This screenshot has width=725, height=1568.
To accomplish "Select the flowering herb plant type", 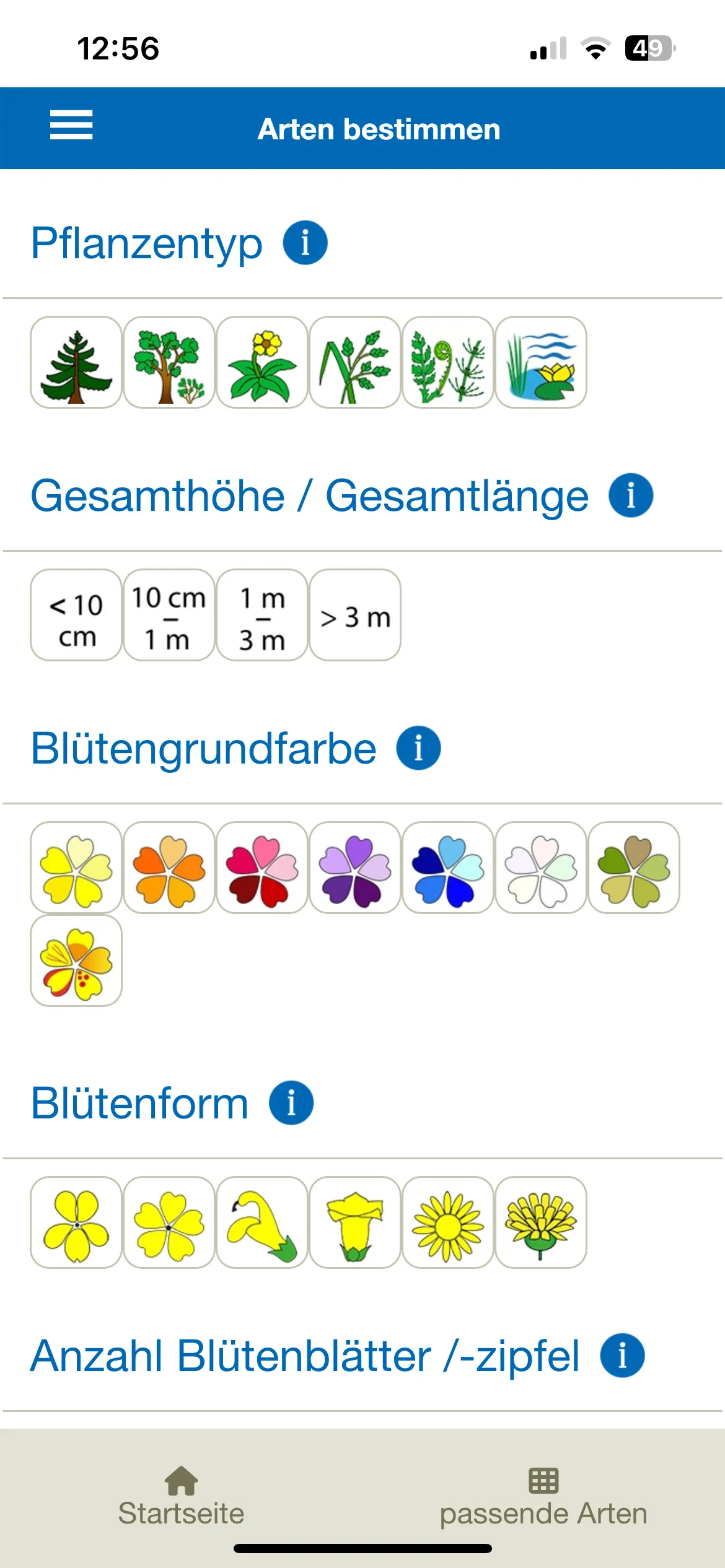I will coord(262,363).
